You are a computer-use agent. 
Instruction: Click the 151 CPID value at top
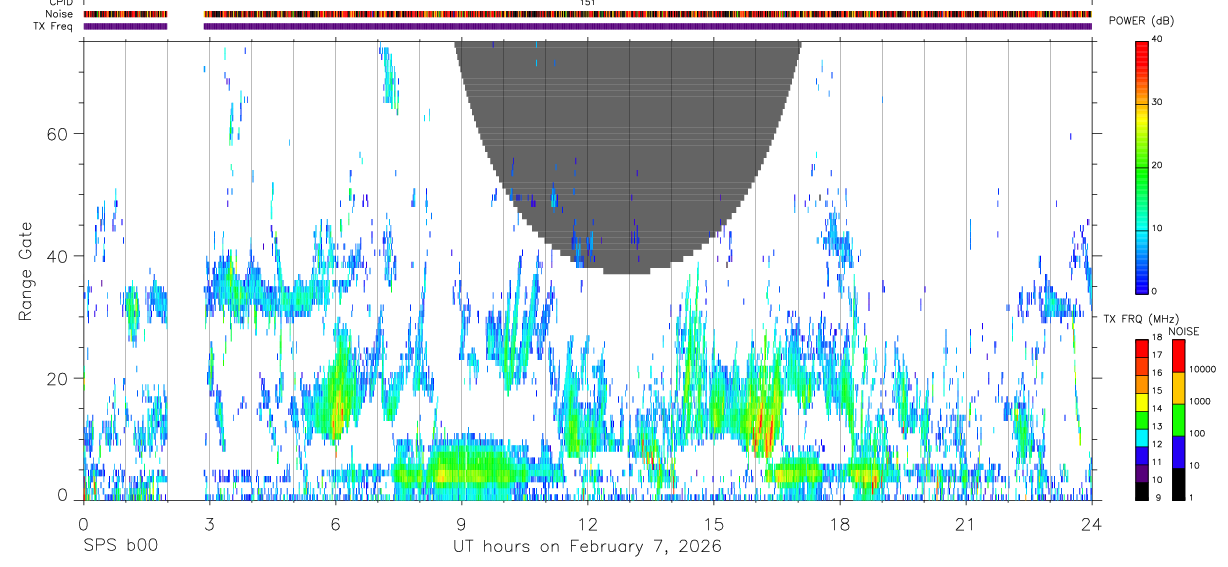click(588, 3)
